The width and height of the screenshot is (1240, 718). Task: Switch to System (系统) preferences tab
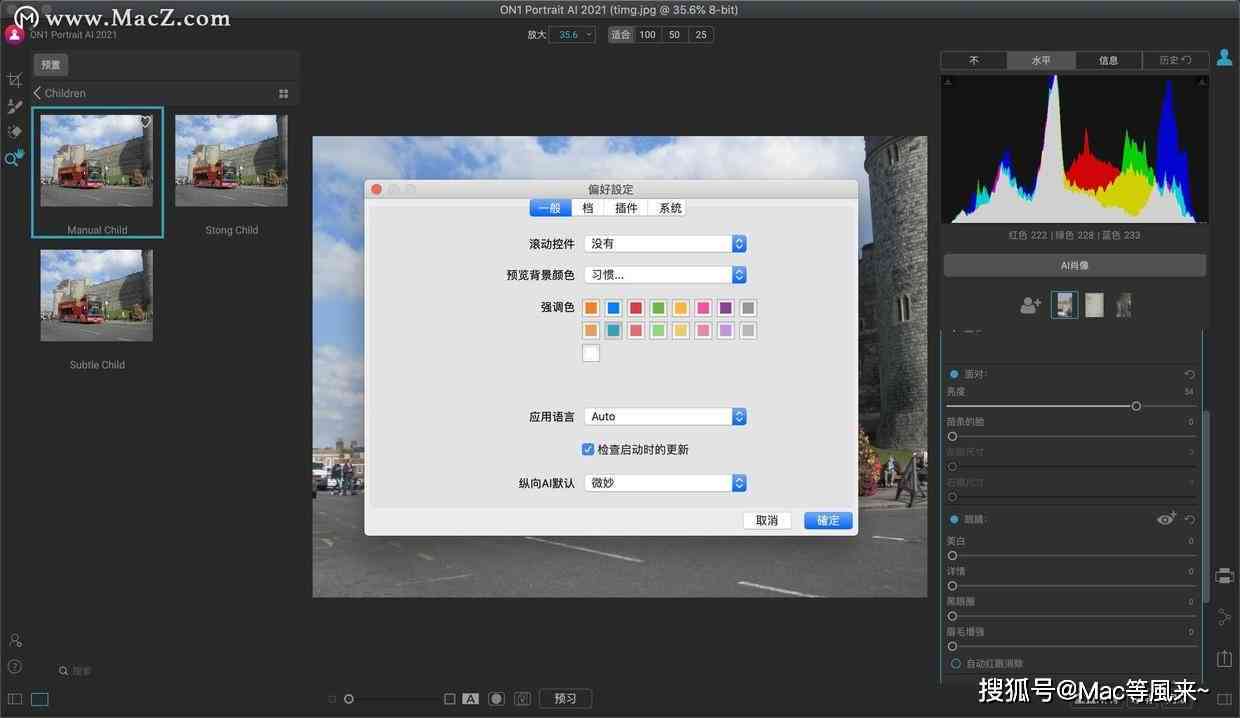click(x=669, y=208)
